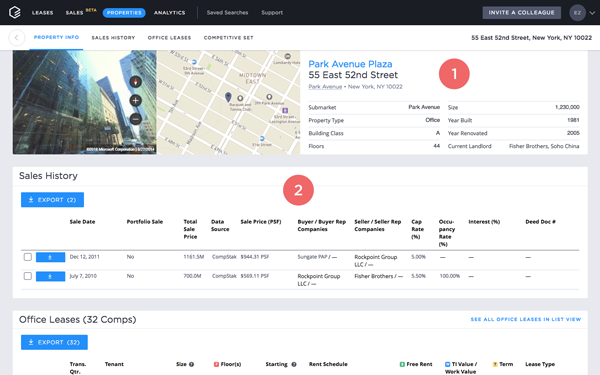See all office leases in list view
This screenshot has width=600, height=375.
pyautogui.click(x=526, y=319)
